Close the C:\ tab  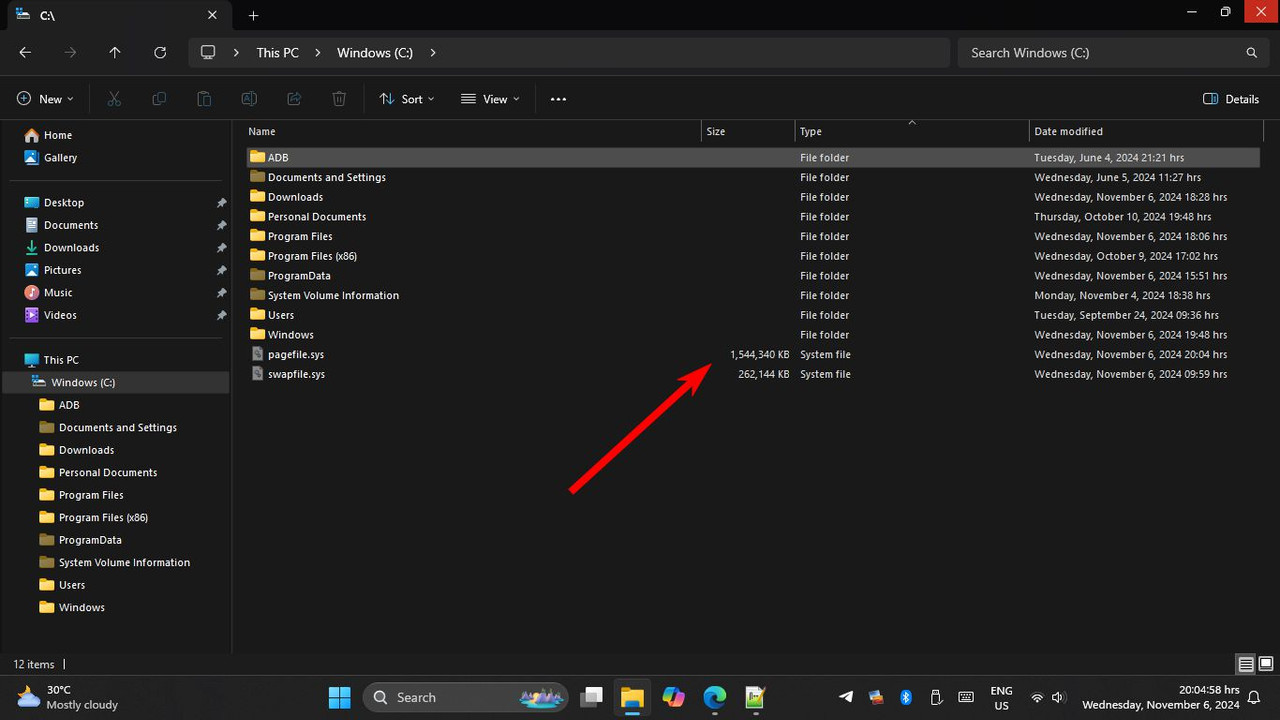(x=212, y=15)
